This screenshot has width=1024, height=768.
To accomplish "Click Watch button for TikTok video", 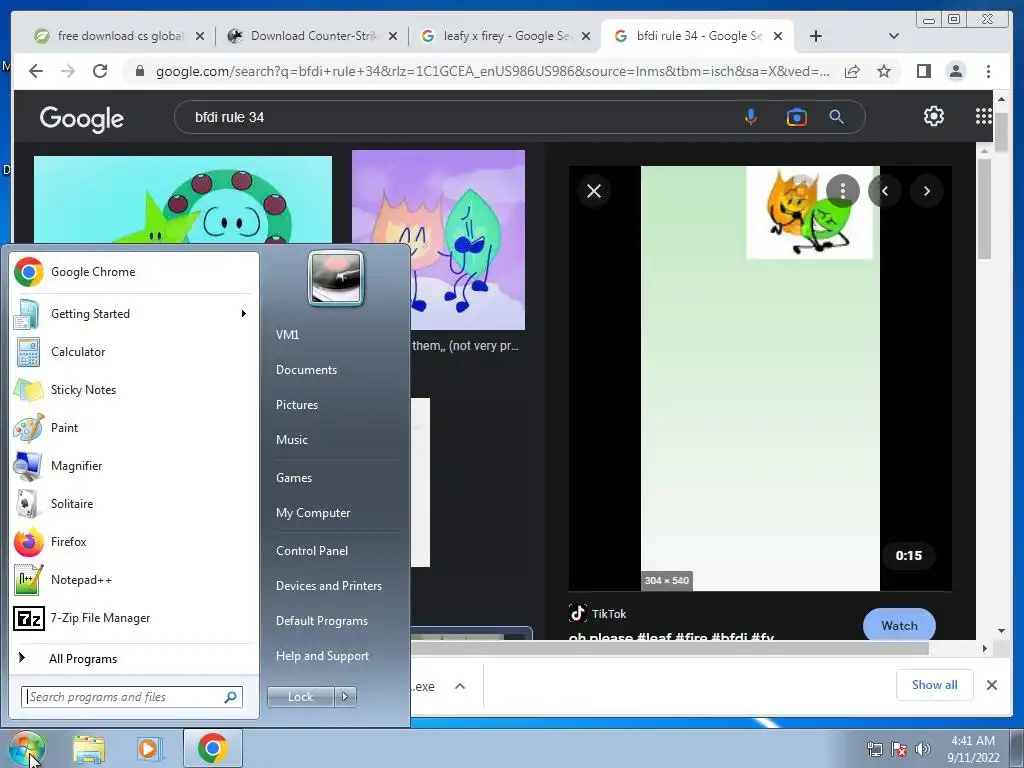I will 899,625.
